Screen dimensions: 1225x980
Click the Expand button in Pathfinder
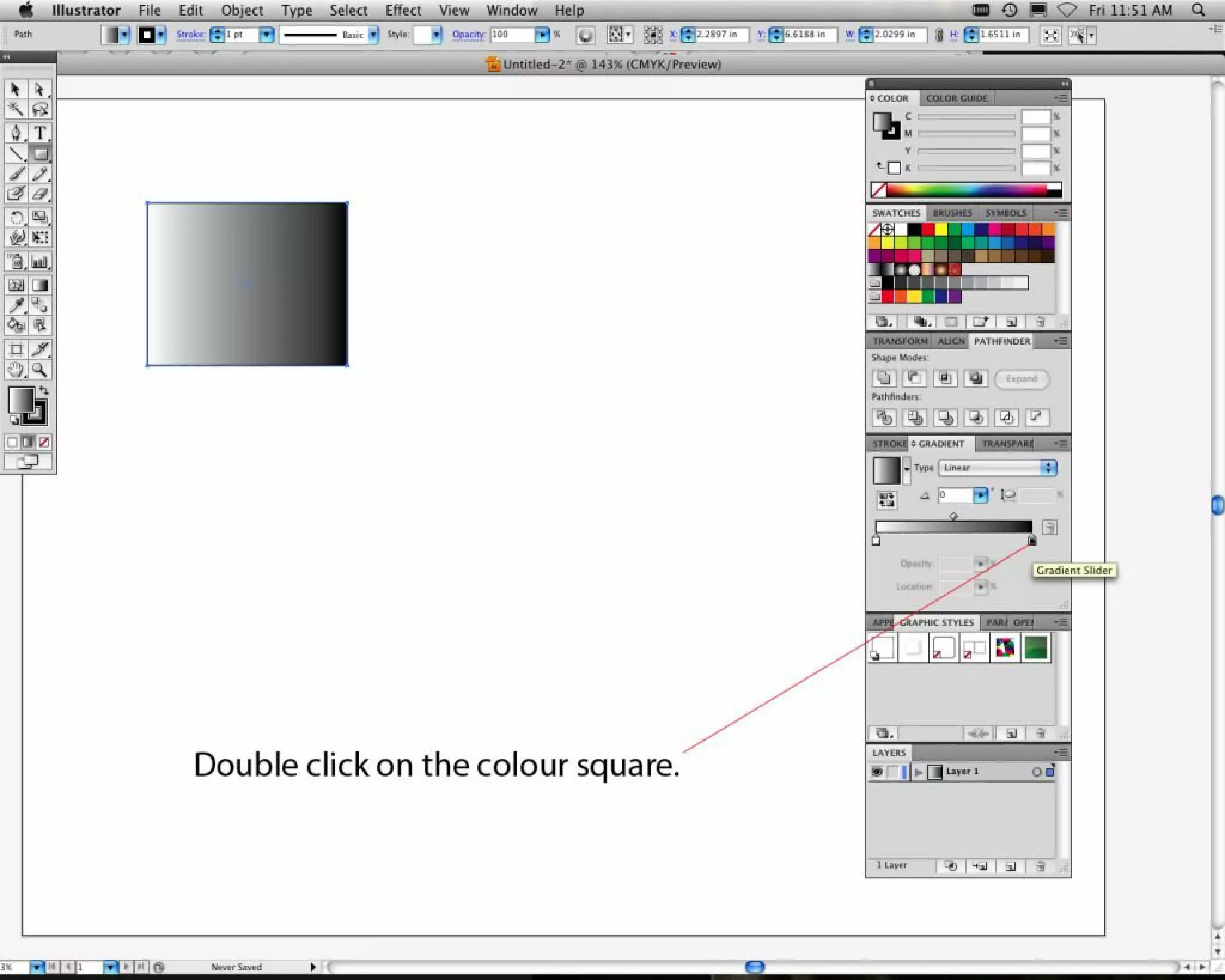coord(1021,379)
